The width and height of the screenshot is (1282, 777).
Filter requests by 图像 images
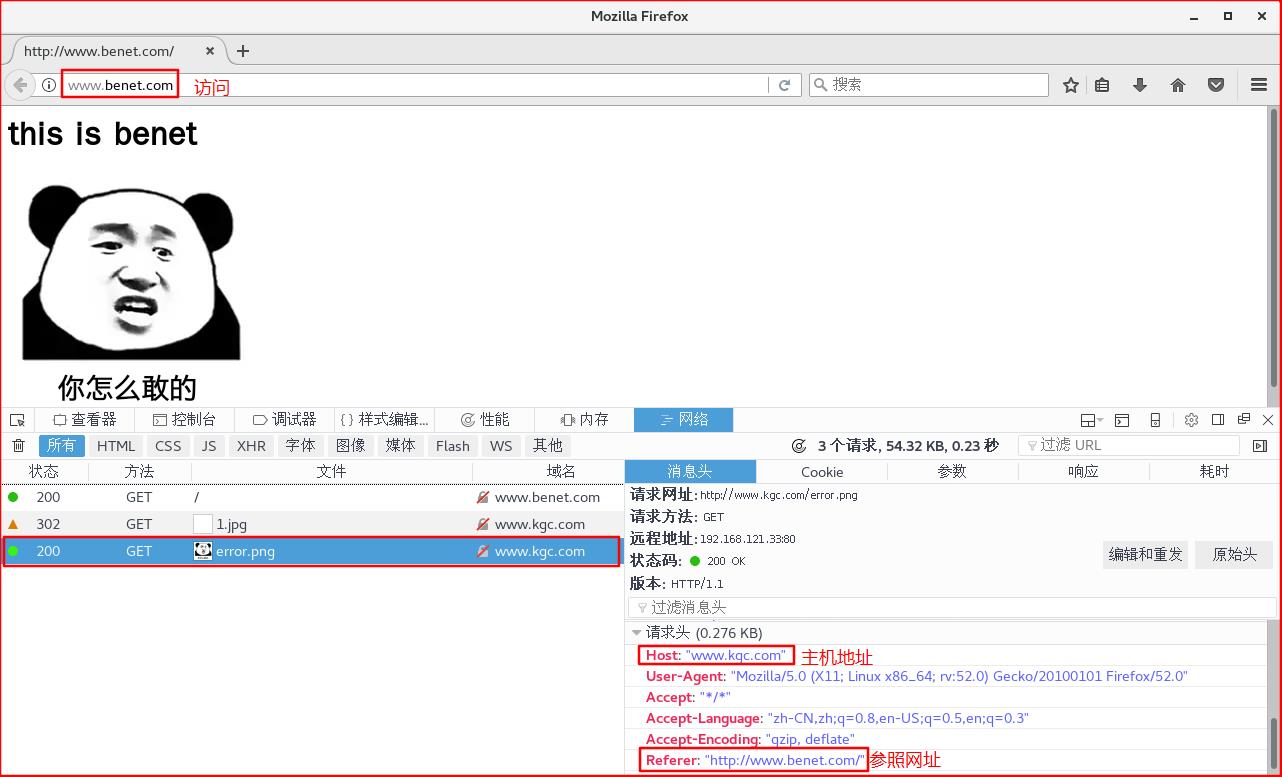(351, 446)
